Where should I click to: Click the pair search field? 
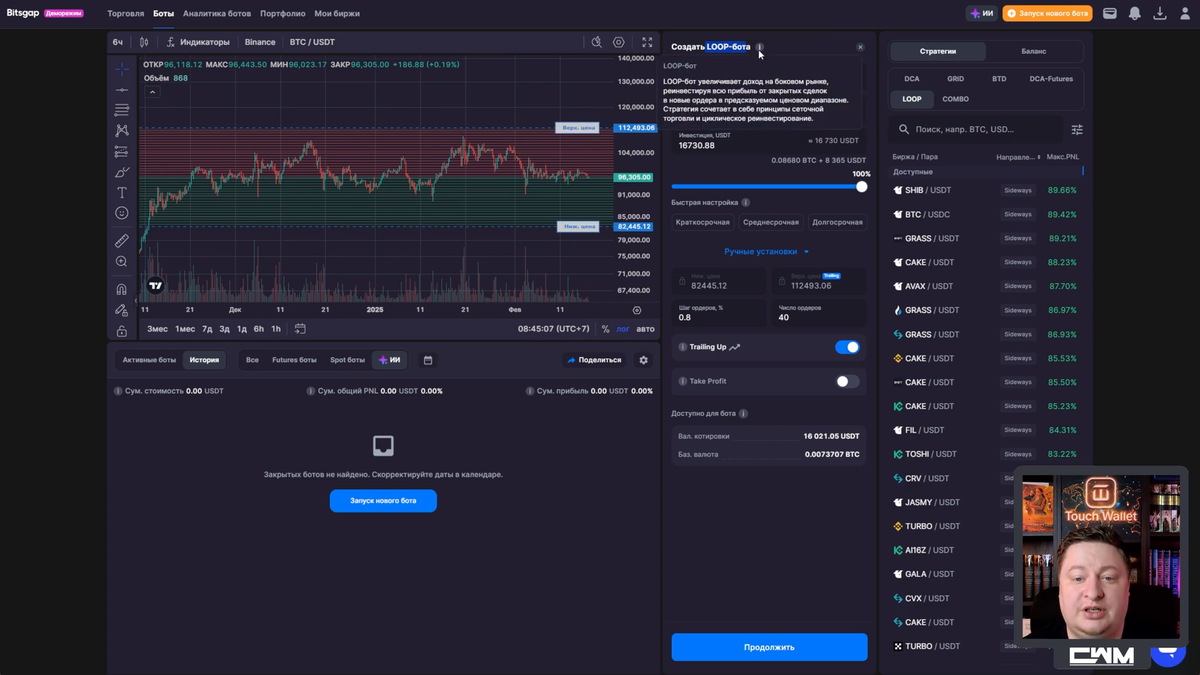tap(976, 129)
